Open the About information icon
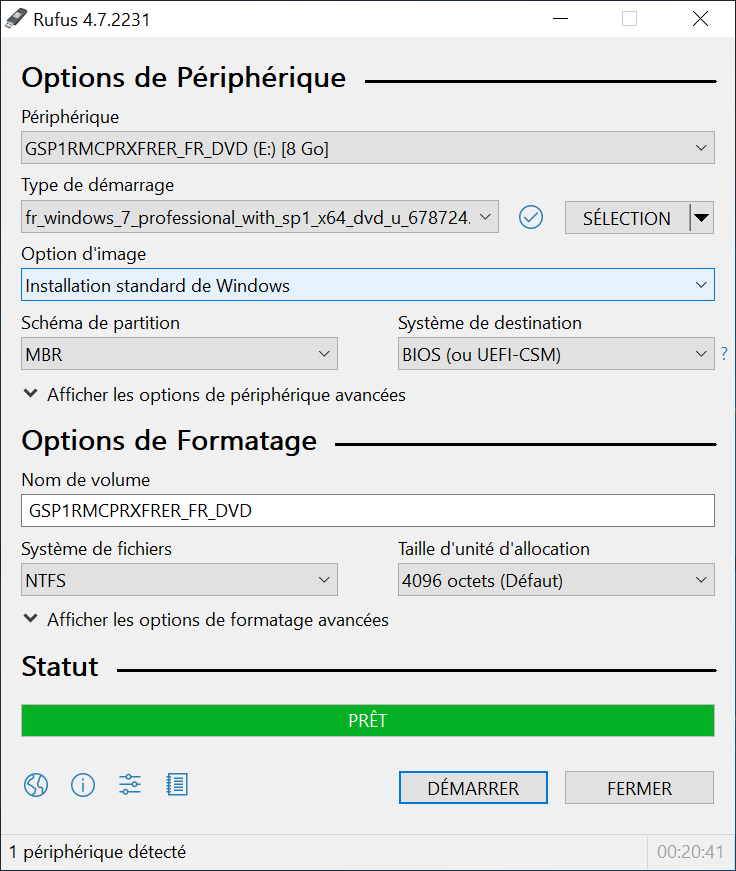 coord(83,785)
